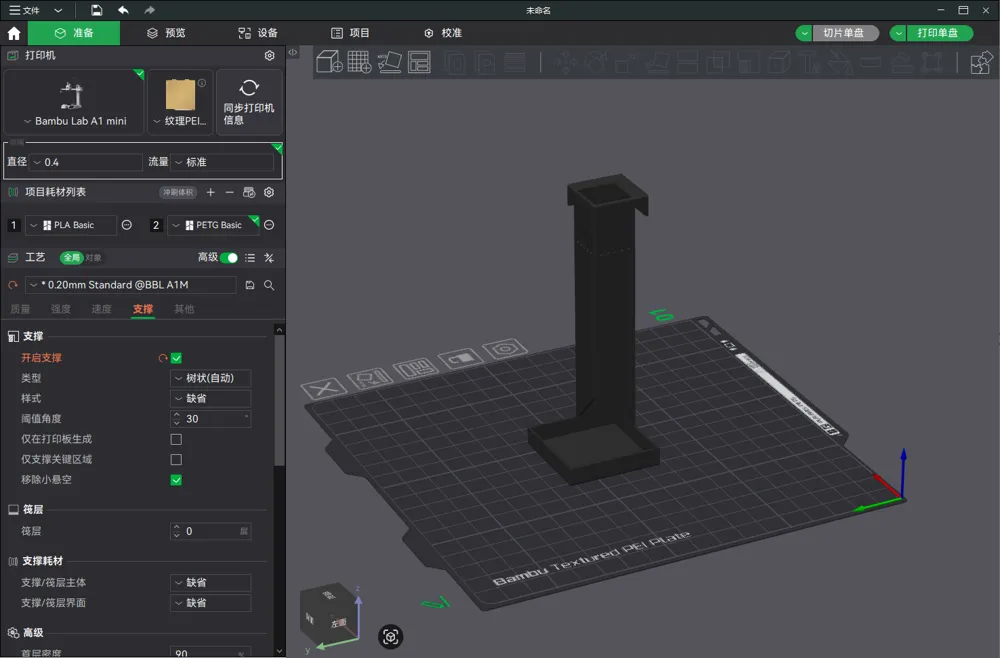
Task: Open the modified settings list icon
Action: 250,258
